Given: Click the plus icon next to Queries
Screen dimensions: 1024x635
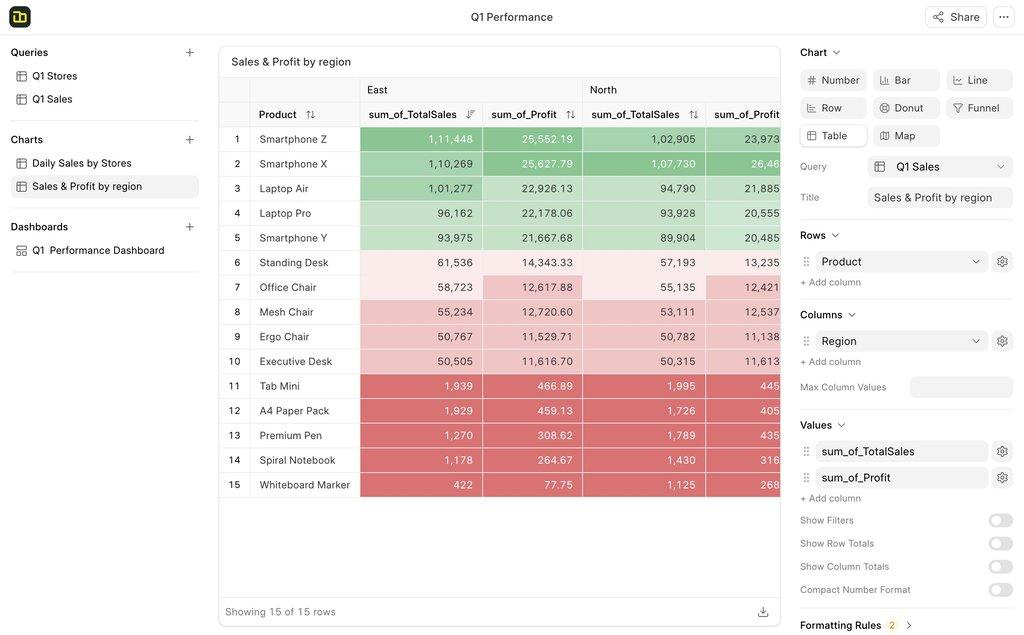Looking at the screenshot, I should [189, 53].
